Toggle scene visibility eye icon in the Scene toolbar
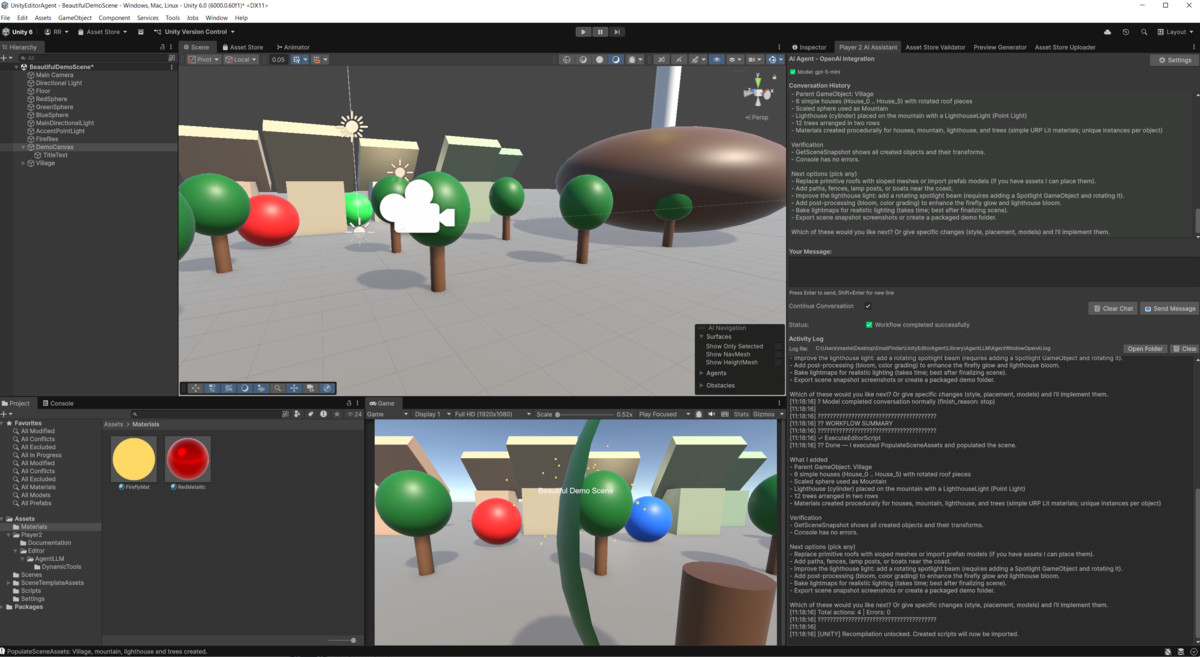 (717, 60)
